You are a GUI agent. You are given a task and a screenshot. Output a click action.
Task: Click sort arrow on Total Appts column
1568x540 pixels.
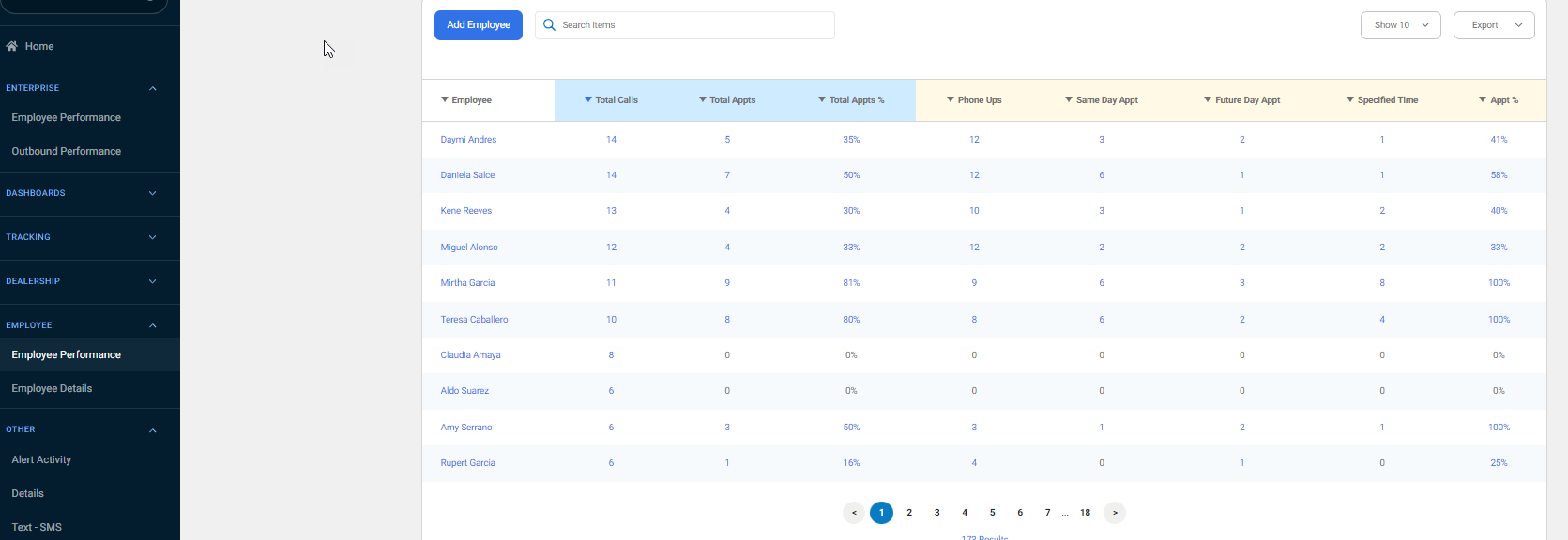click(703, 99)
